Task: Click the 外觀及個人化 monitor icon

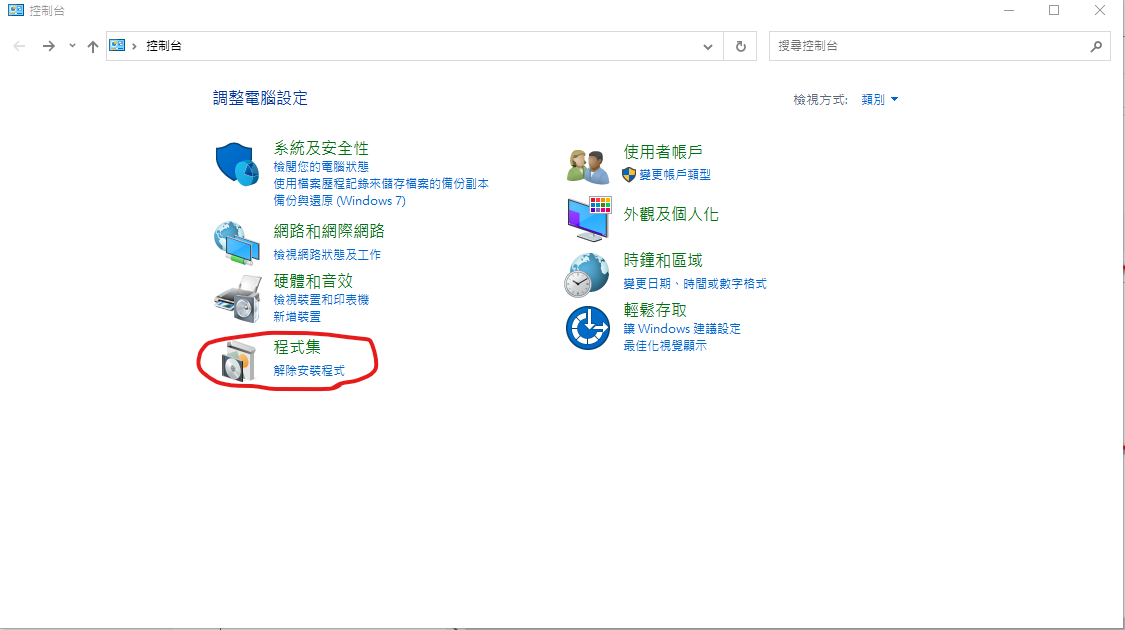Action: 589,219
